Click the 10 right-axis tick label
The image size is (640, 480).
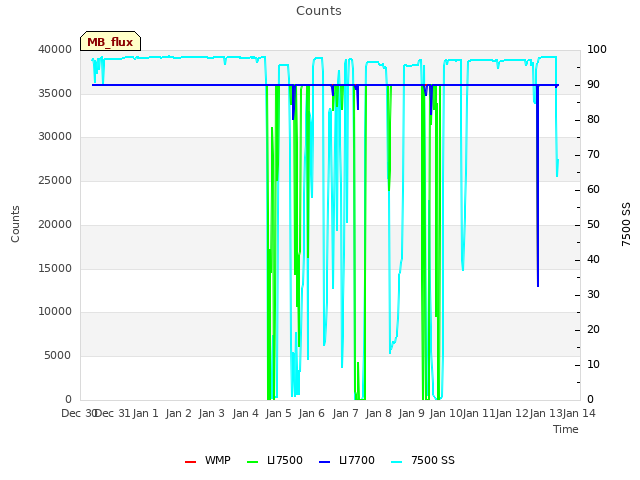point(593,364)
